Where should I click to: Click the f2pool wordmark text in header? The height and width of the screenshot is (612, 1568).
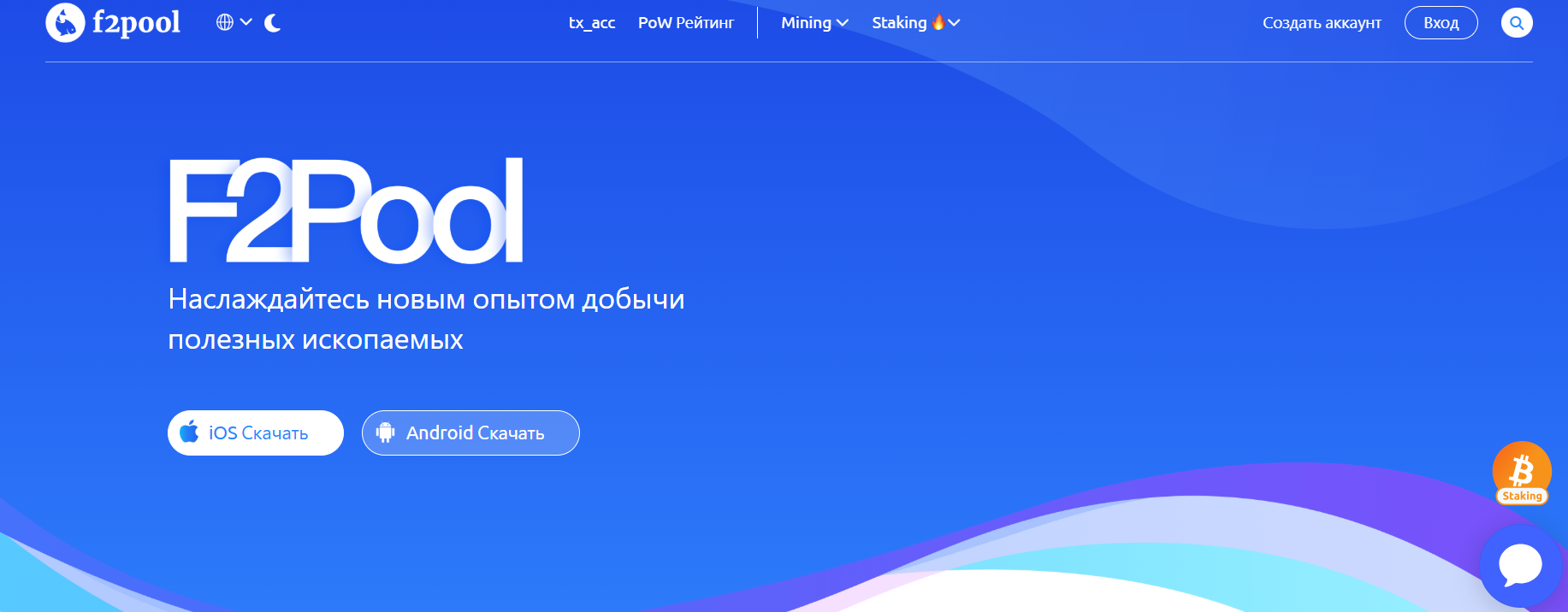[x=136, y=23]
